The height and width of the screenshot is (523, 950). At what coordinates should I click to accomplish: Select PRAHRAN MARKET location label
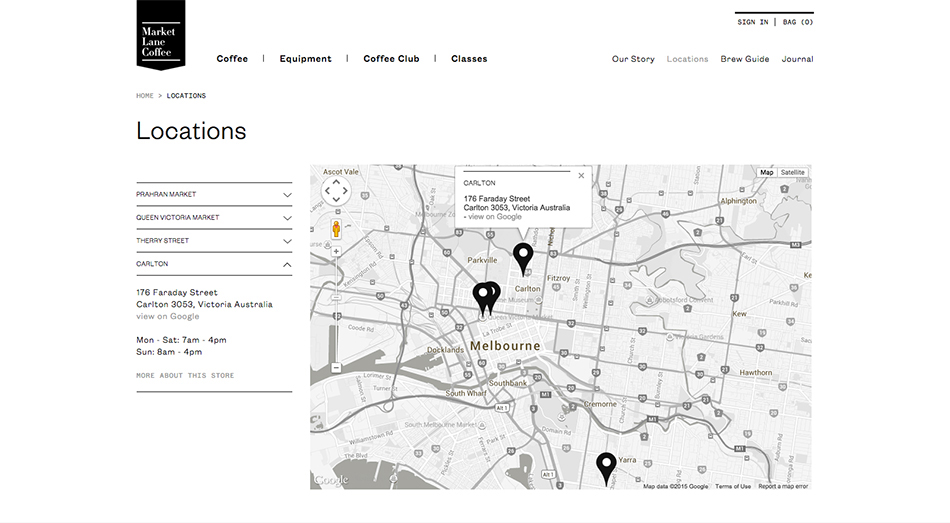pos(166,195)
